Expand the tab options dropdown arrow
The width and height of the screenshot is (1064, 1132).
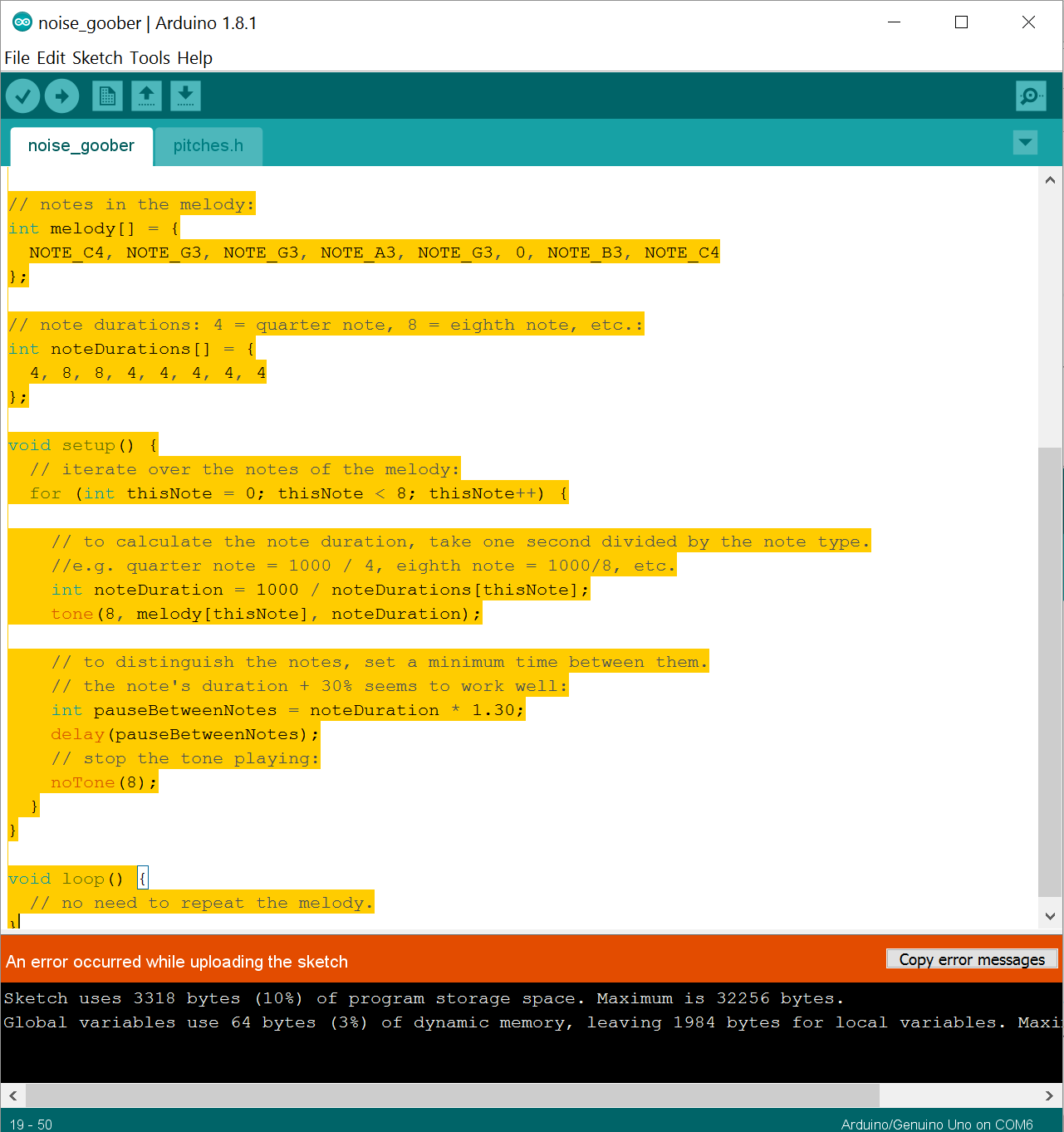[x=1026, y=143]
